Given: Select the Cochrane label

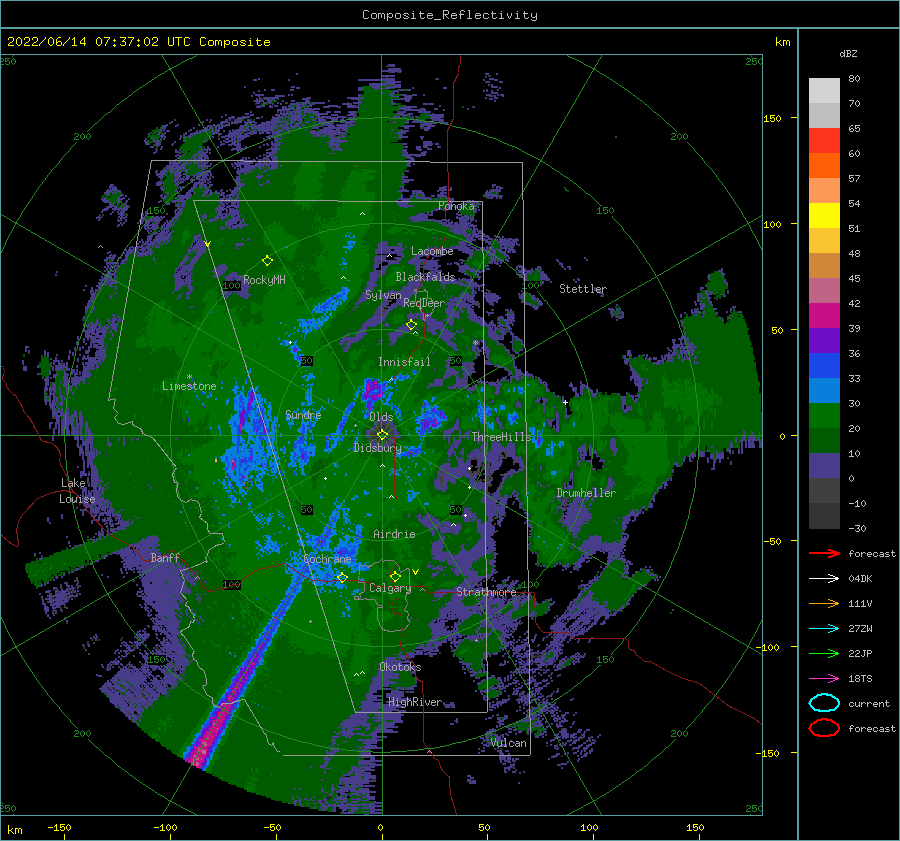Looking at the screenshot, I should click(x=327, y=559).
